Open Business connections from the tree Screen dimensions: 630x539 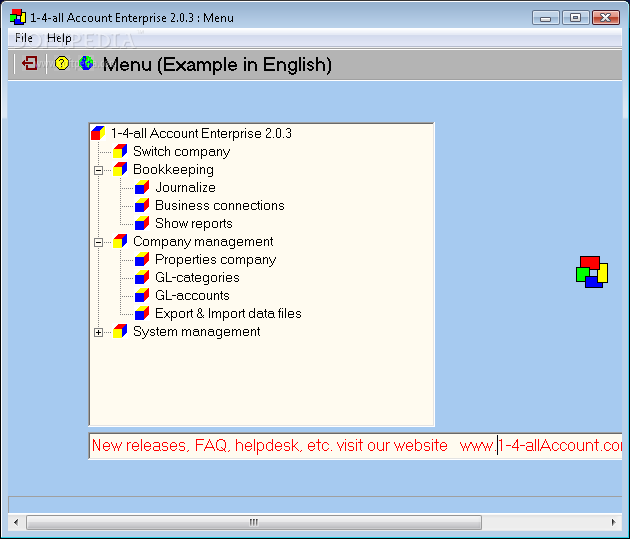click(x=220, y=205)
